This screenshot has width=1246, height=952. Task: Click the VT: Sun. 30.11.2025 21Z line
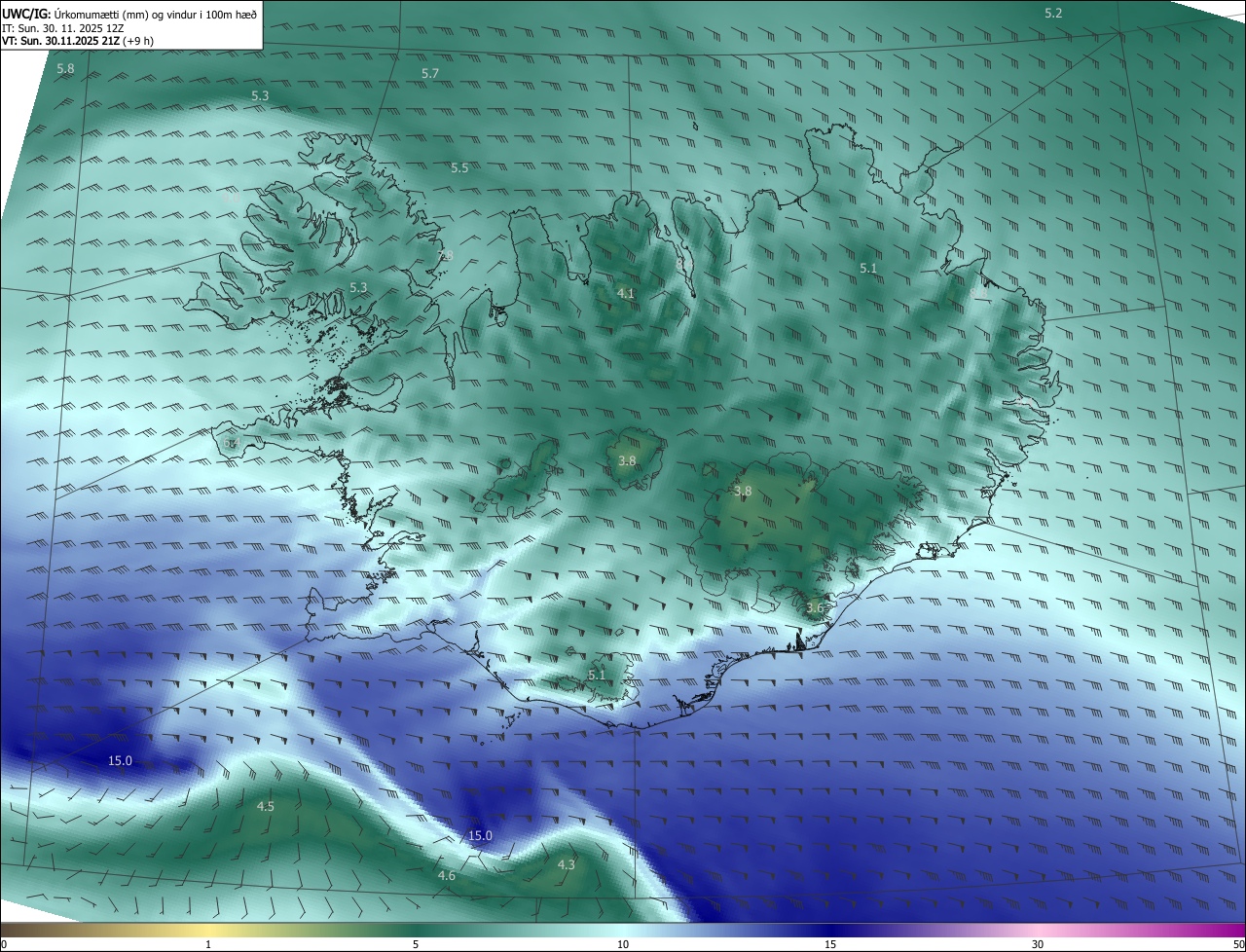[x=78, y=41]
